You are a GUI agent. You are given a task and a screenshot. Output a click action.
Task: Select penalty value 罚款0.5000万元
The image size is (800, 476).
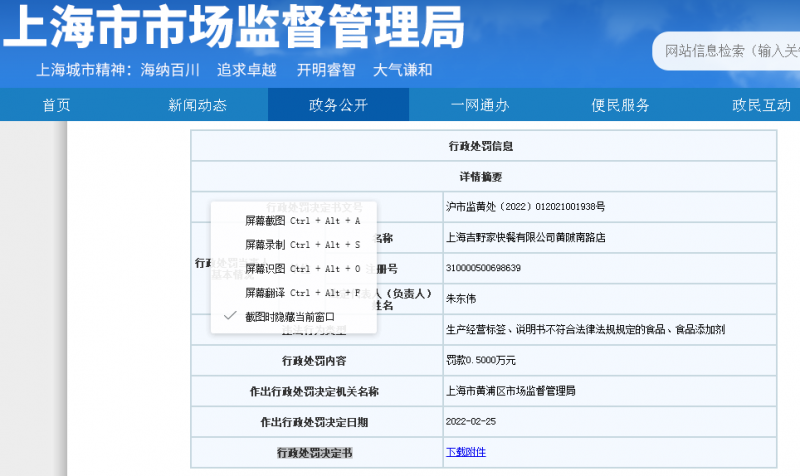tap(481, 360)
